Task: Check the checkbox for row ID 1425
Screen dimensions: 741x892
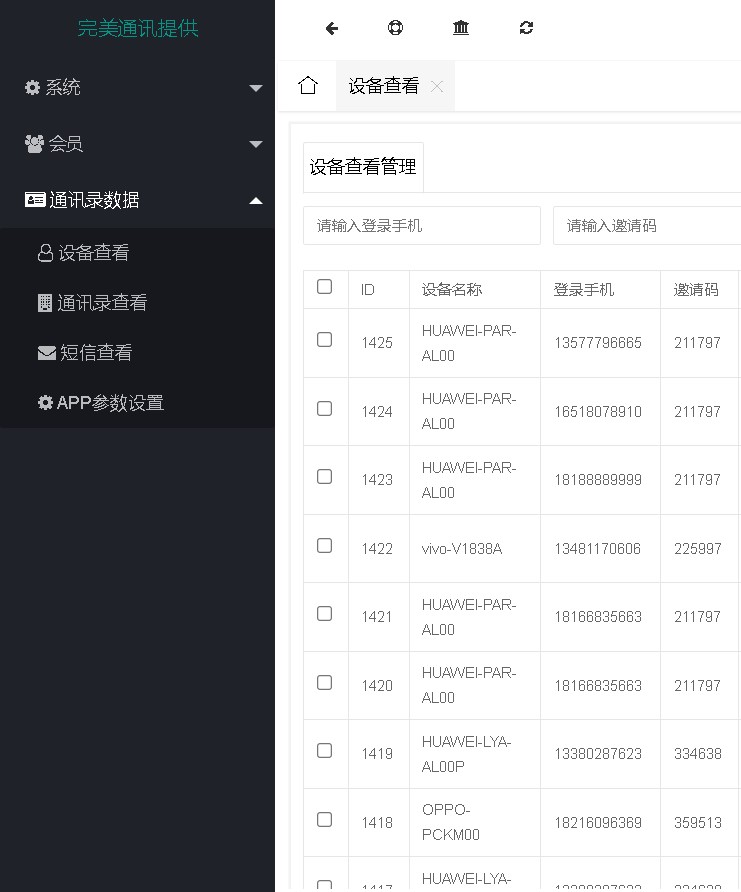Action: [324, 340]
